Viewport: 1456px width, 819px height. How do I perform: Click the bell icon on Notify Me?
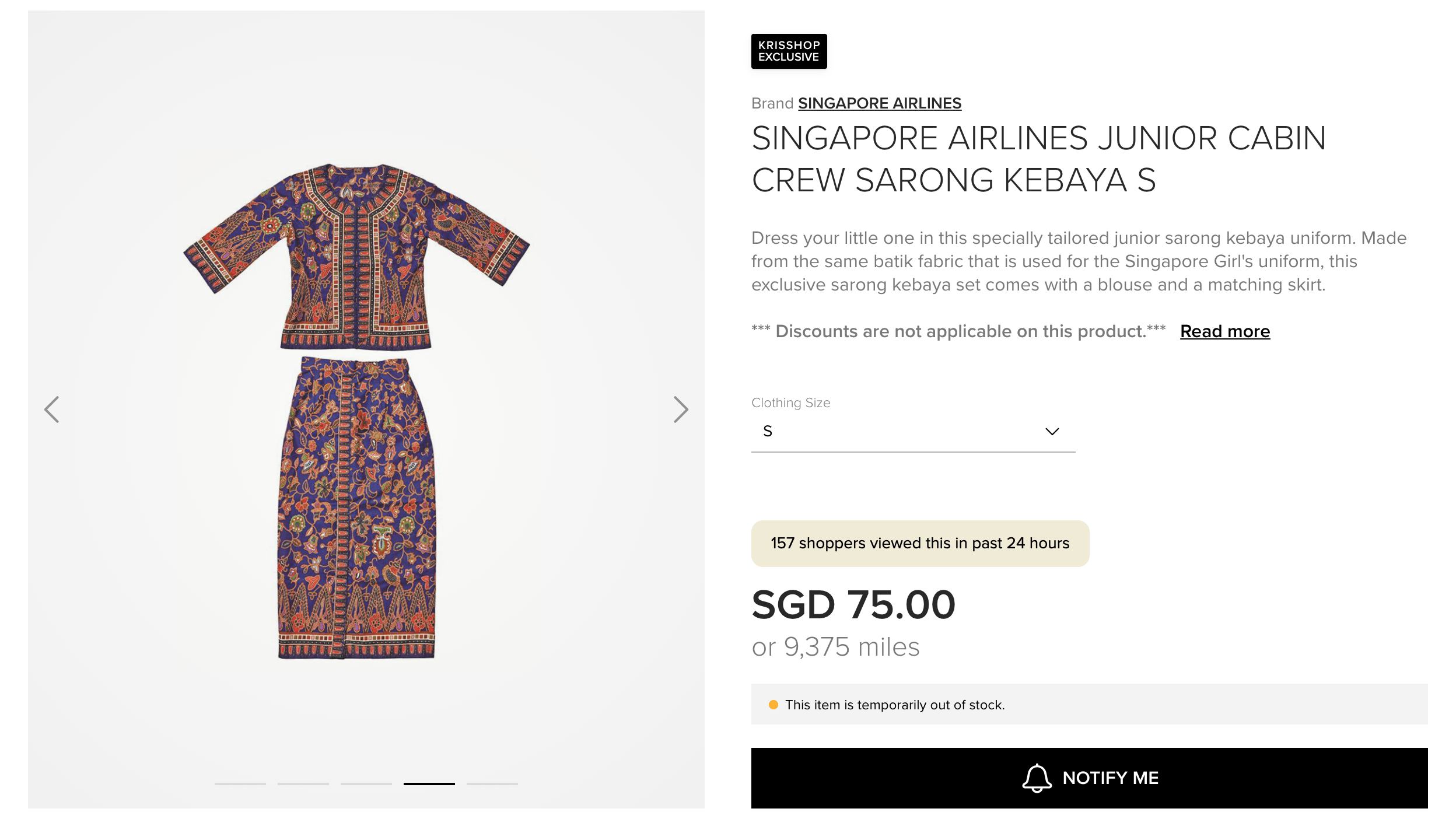point(1037,778)
